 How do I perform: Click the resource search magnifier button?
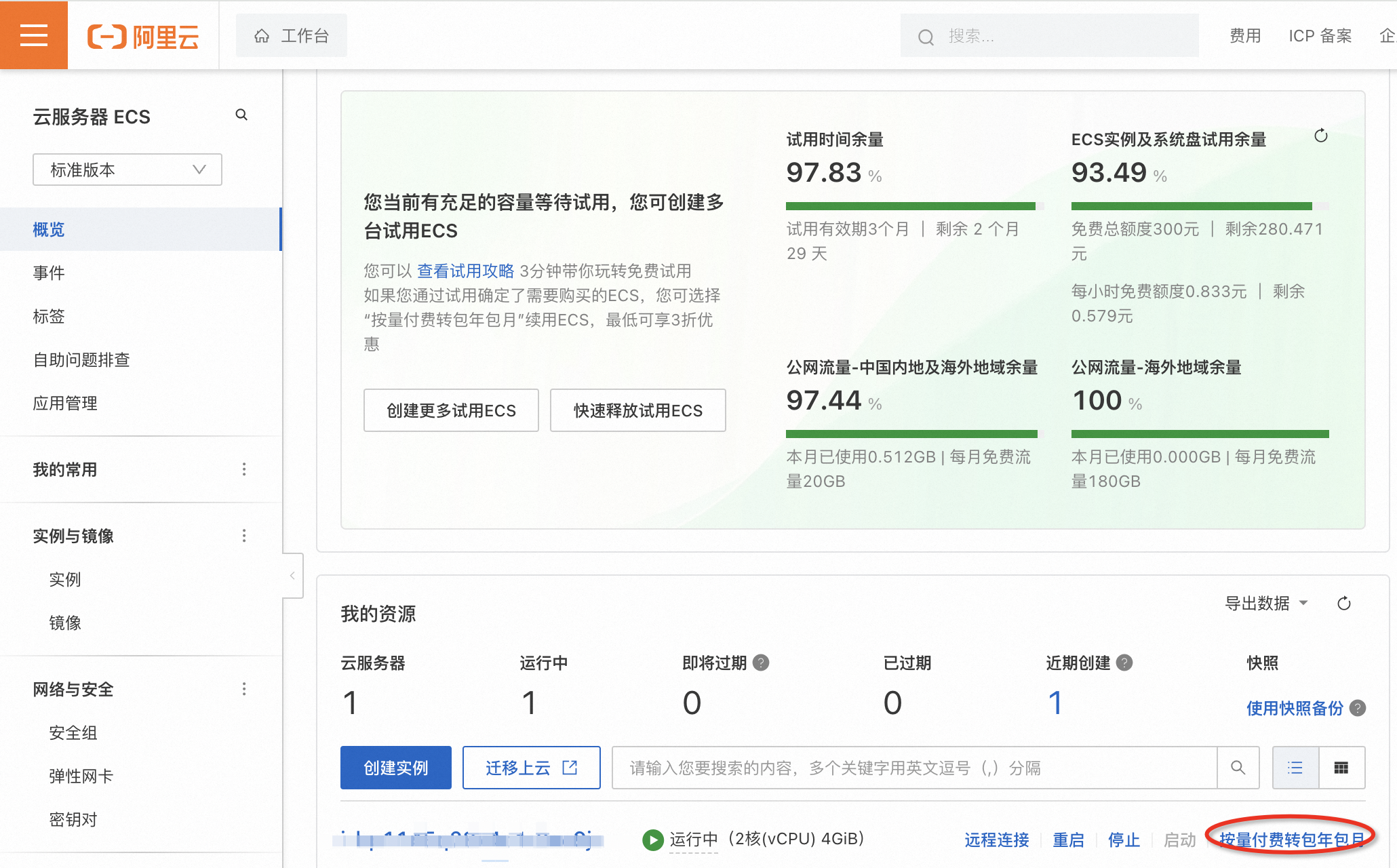pos(1238,768)
